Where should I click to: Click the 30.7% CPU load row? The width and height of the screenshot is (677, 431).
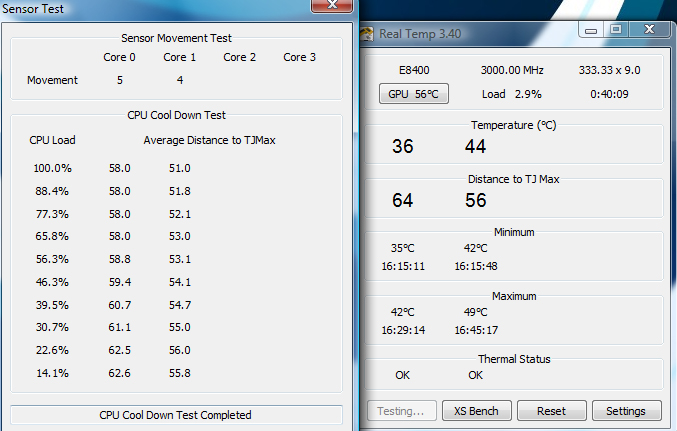click(52, 327)
